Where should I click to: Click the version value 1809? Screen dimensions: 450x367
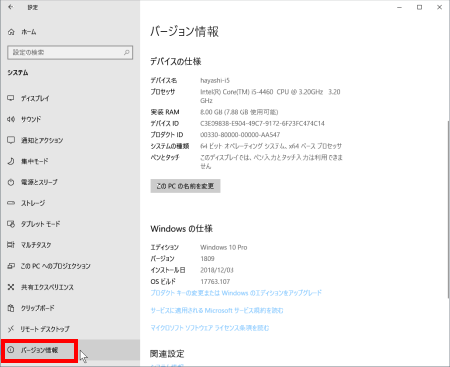207,259
